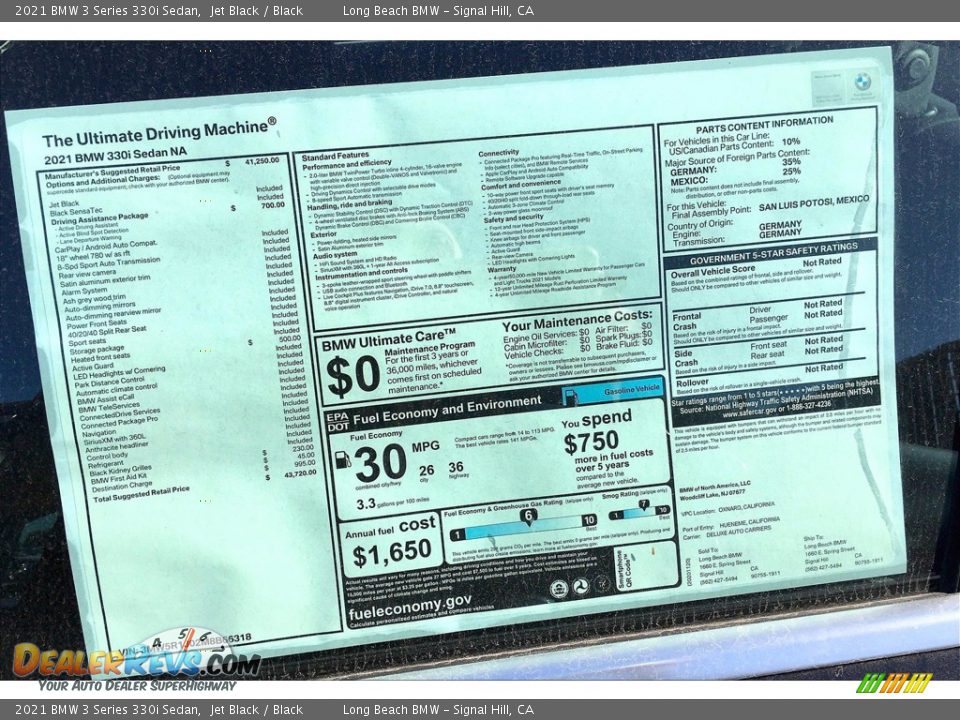Image resolution: width=960 pixels, height=720 pixels.
Task: Click "Long Beach BMW – Signal Hill, CA" in bottom caption
Action: coord(438,710)
